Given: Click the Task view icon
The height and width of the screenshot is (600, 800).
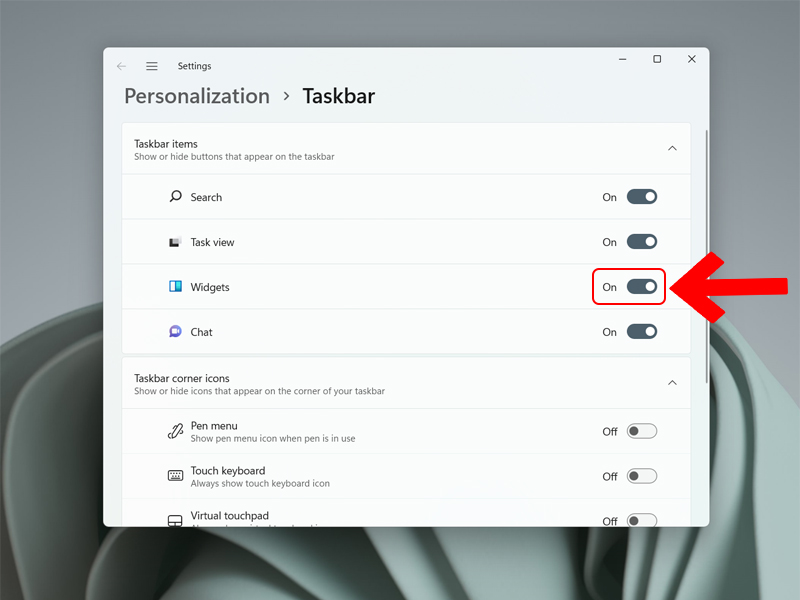Looking at the screenshot, I should pyautogui.click(x=175, y=242).
